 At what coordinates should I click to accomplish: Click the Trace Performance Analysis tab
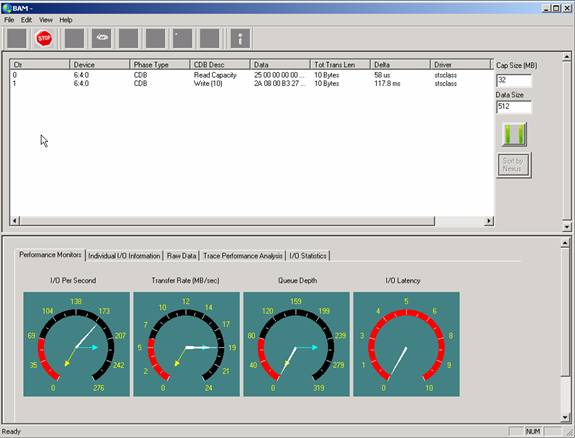point(243,256)
